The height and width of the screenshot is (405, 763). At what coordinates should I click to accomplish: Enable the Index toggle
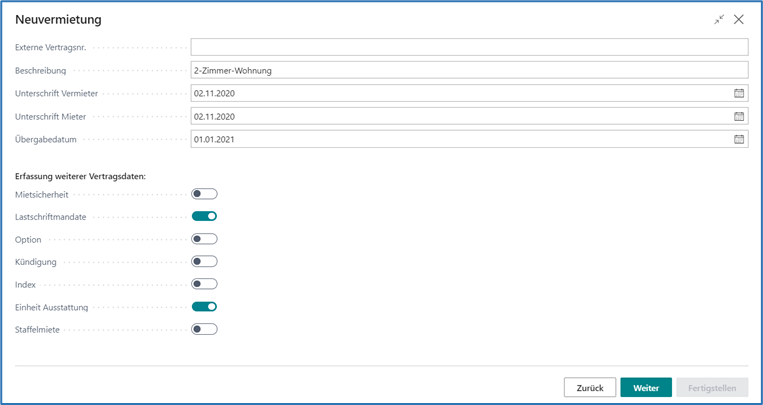coord(204,284)
